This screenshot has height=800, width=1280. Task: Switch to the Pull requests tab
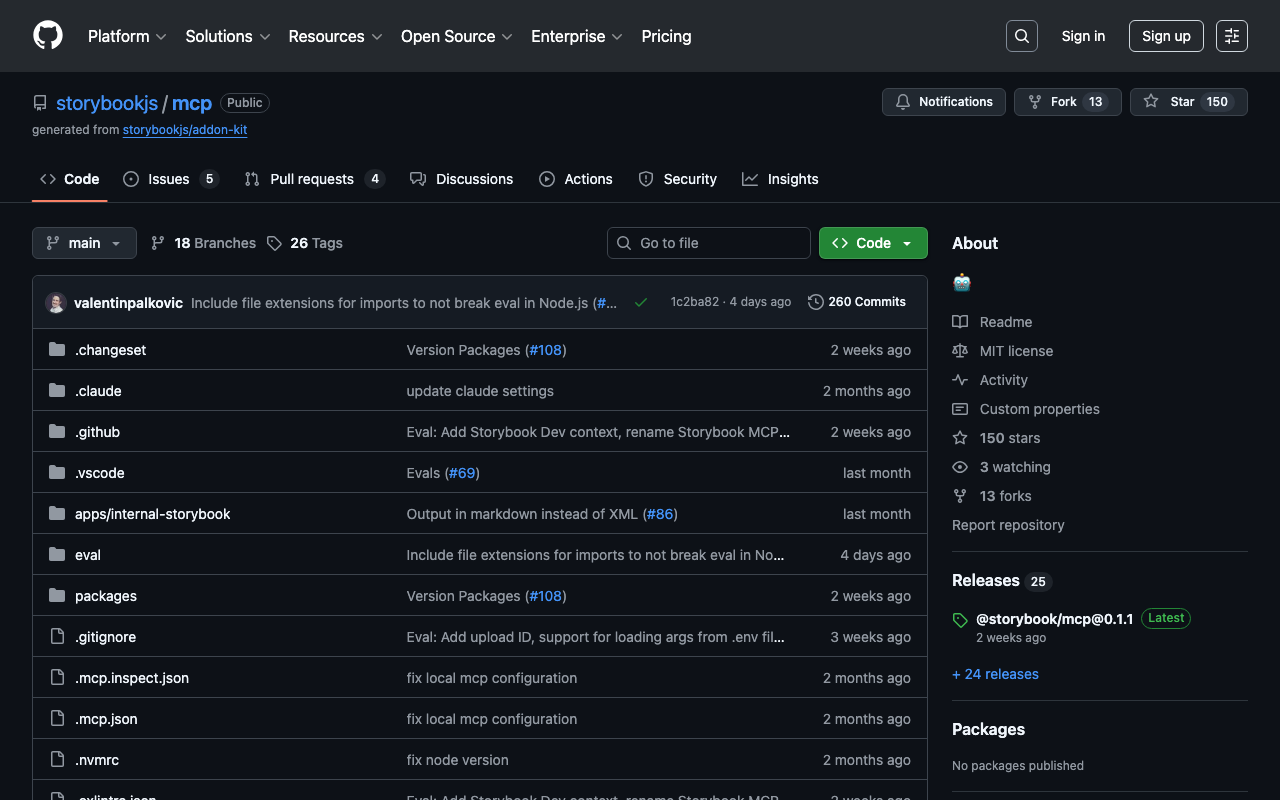tap(311, 179)
